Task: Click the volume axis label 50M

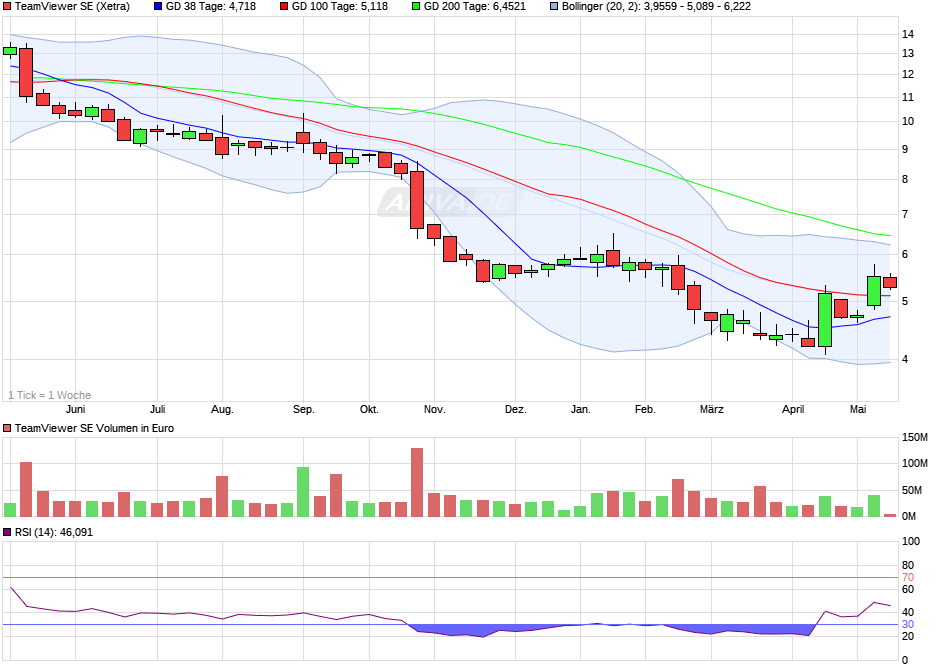Action: click(x=912, y=490)
